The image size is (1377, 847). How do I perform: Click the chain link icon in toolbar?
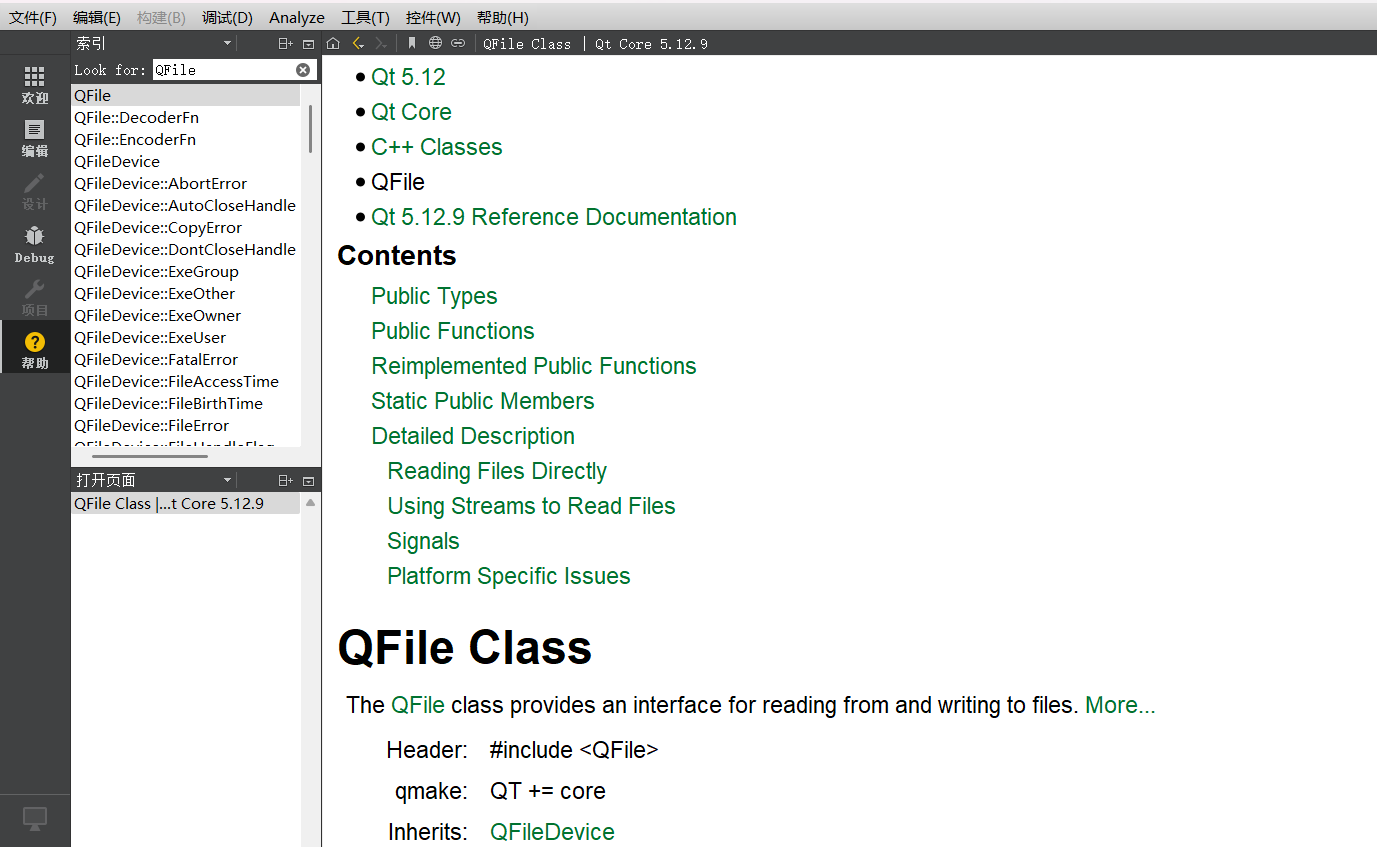[x=458, y=43]
